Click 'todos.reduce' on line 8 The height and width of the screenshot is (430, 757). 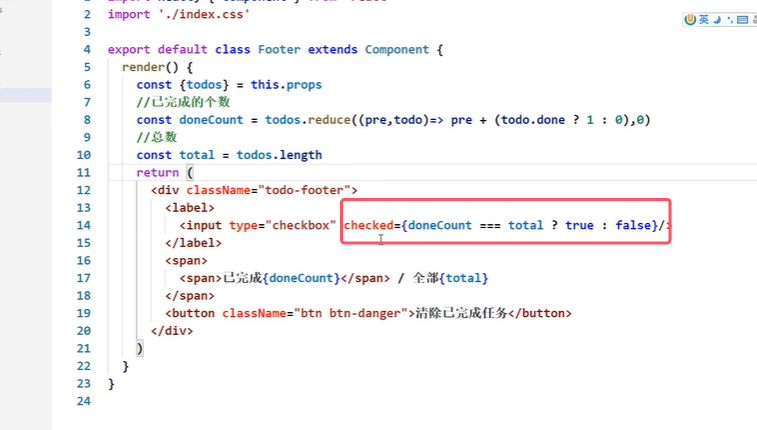point(308,120)
